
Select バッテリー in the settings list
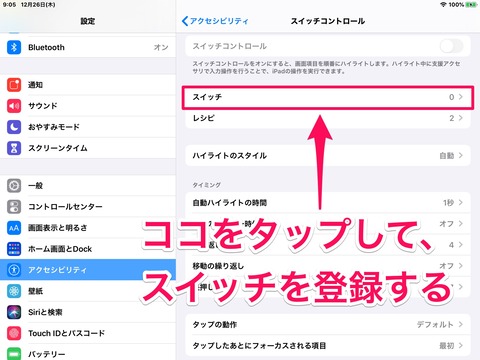pos(88,352)
